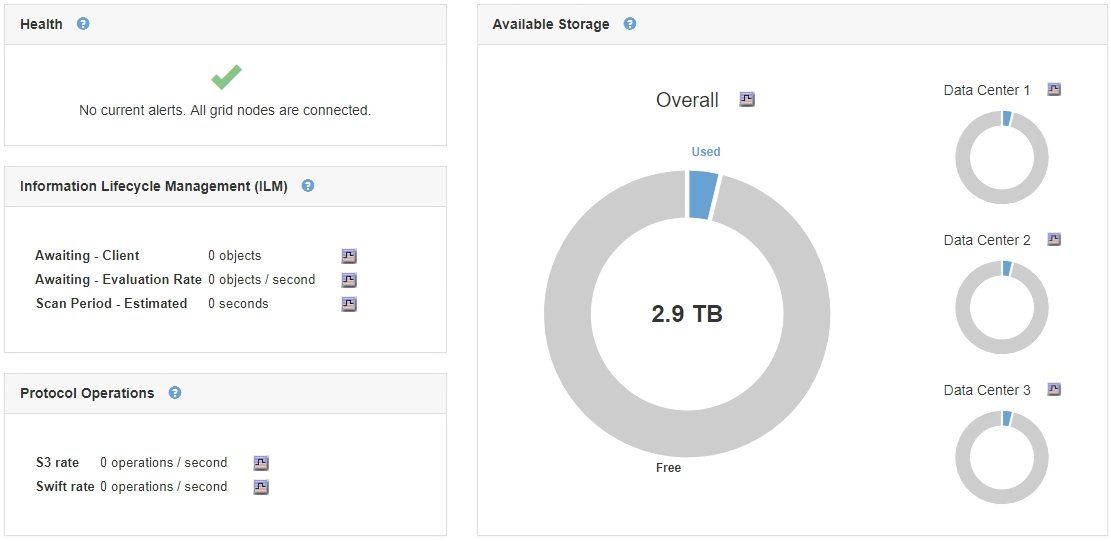Show Overall storage chart icon
The image size is (1111, 541).
747,99
